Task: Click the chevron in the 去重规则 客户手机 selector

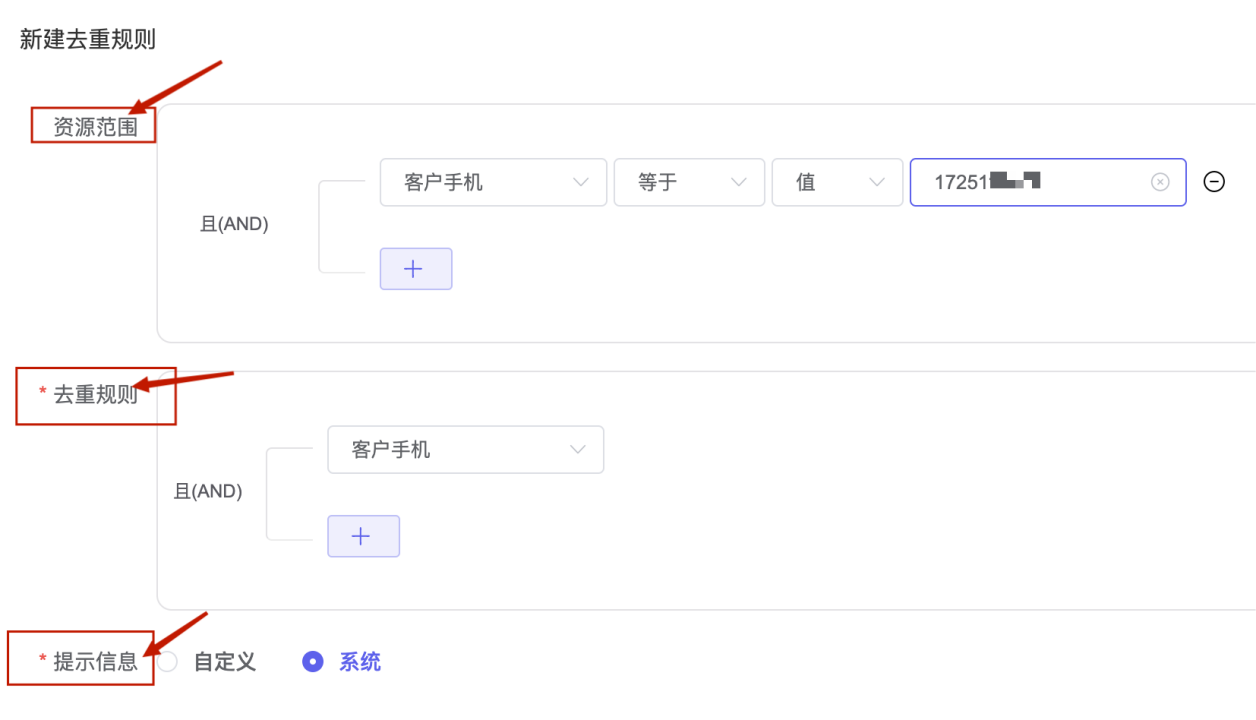Action: coord(578,449)
